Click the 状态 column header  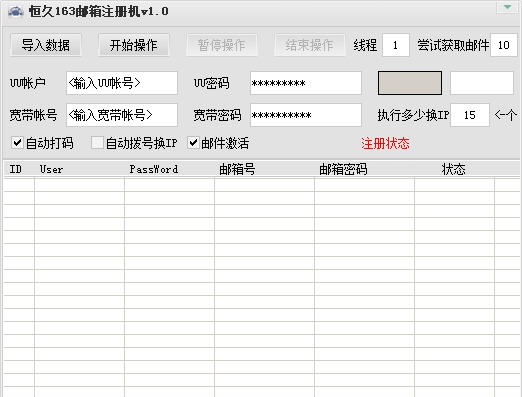coord(453,169)
